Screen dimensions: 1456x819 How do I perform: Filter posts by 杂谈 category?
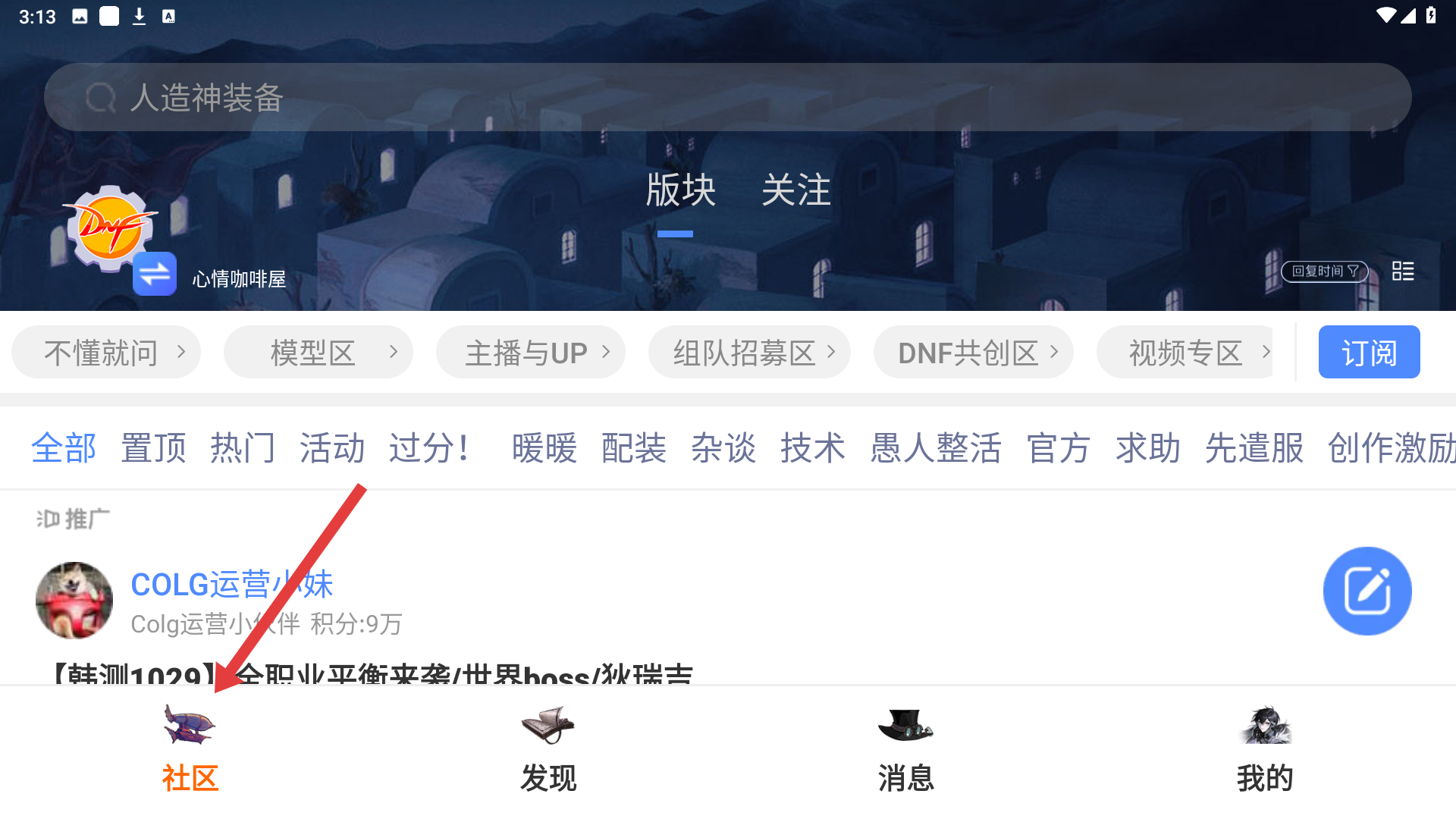coord(723,447)
